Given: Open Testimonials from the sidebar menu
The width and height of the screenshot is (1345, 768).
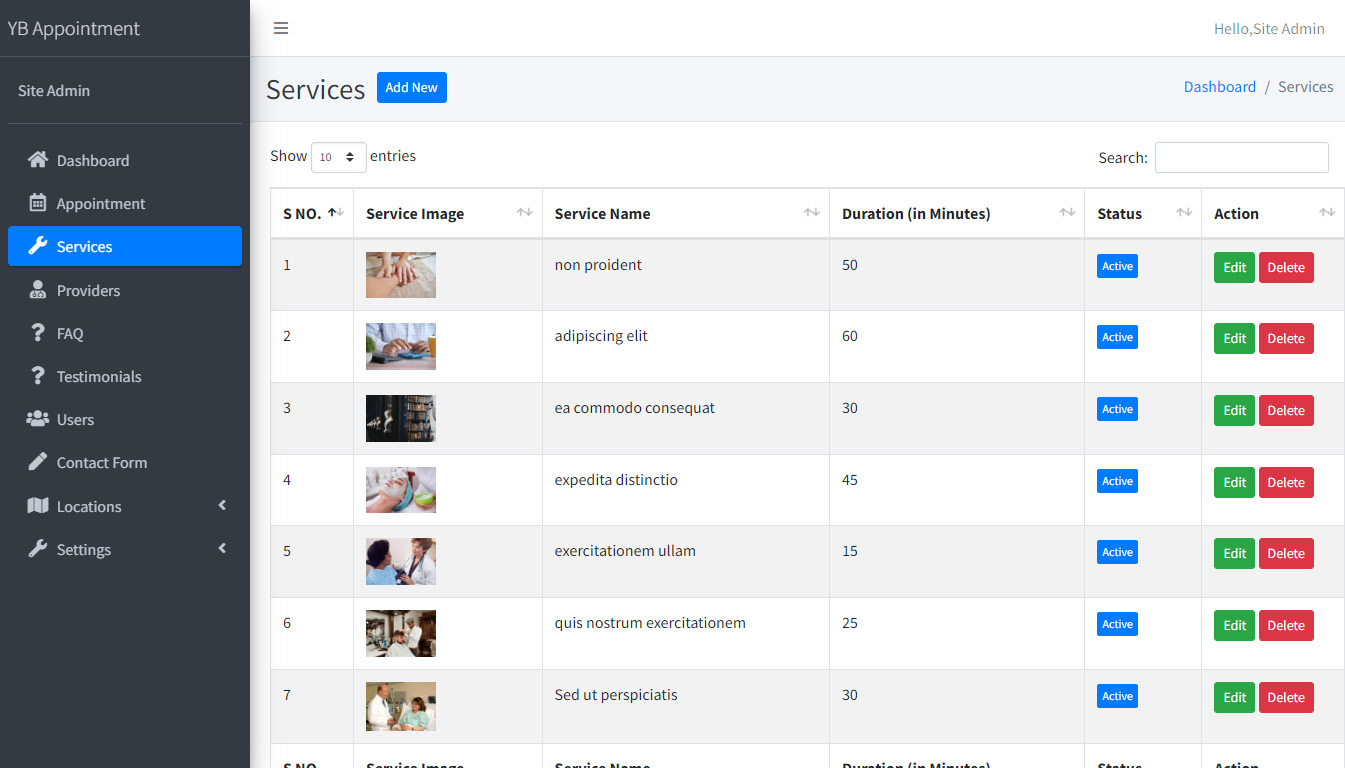Looking at the screenshot, I should click(99, 376).
